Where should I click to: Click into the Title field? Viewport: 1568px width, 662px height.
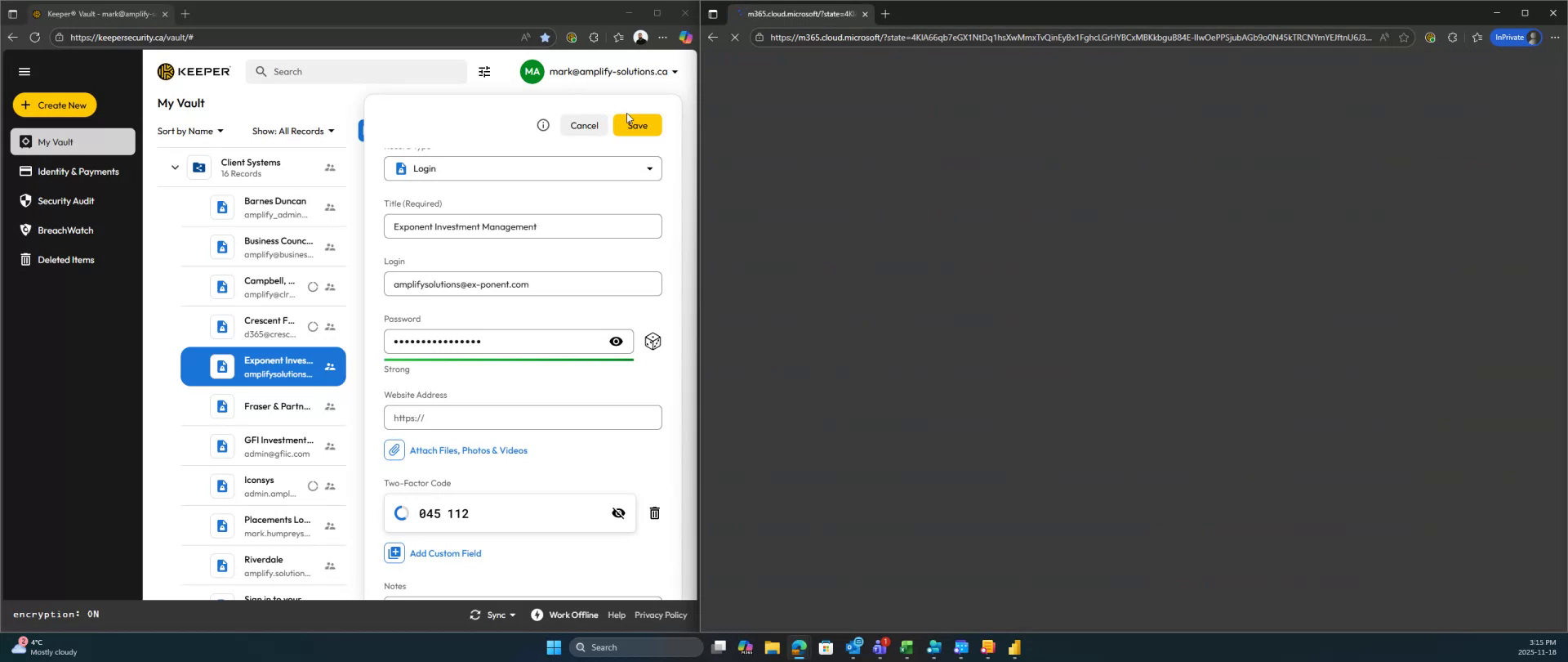coord(523,226)
